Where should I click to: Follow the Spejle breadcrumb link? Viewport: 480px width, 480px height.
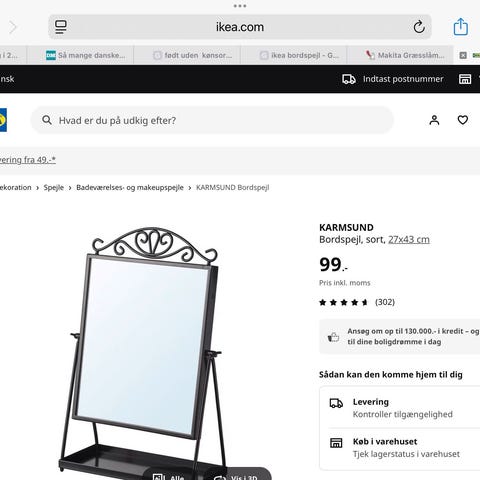pos(54,188)
